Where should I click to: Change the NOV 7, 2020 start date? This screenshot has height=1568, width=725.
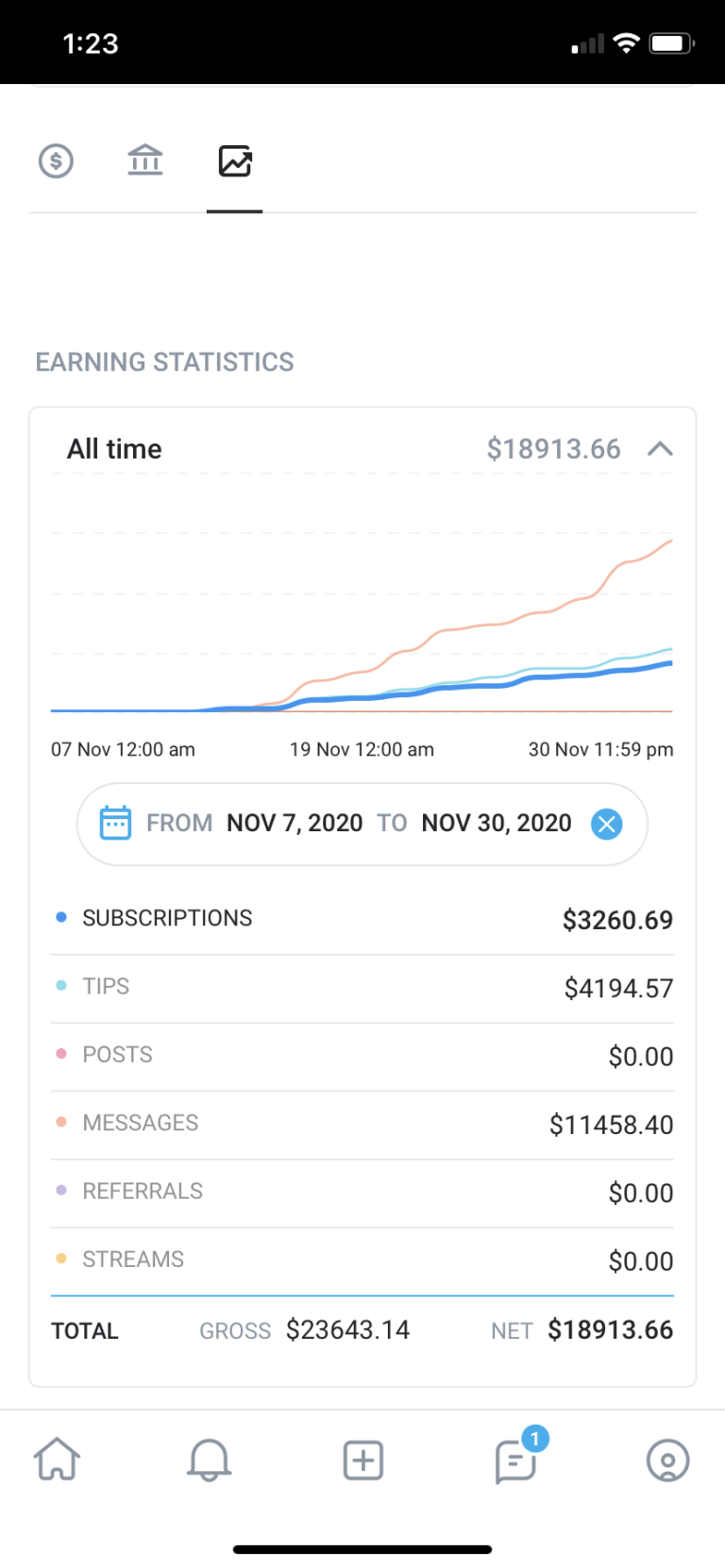[295, 824]
